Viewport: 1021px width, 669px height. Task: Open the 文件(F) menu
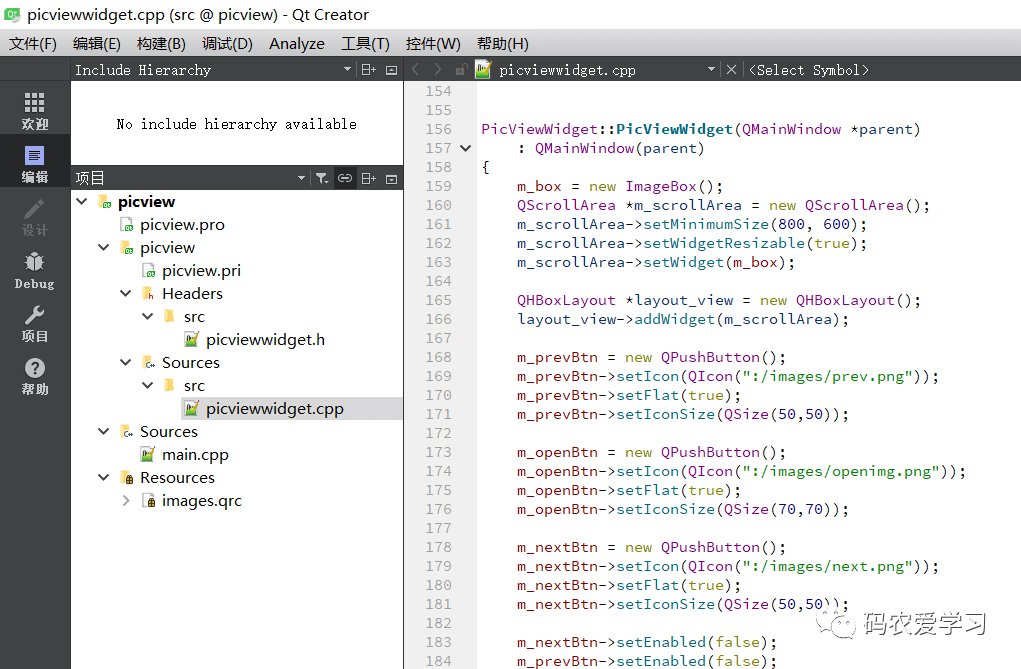(x=33, y=44)
